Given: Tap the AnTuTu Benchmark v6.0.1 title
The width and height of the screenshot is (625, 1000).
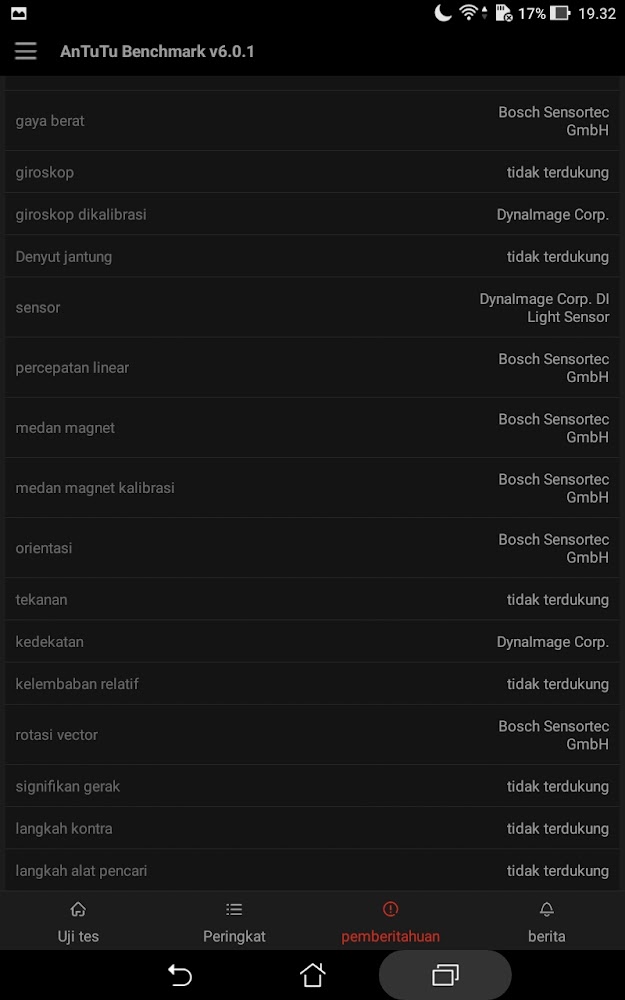Looking at the screenshot, I should click(x=157, y=51).
